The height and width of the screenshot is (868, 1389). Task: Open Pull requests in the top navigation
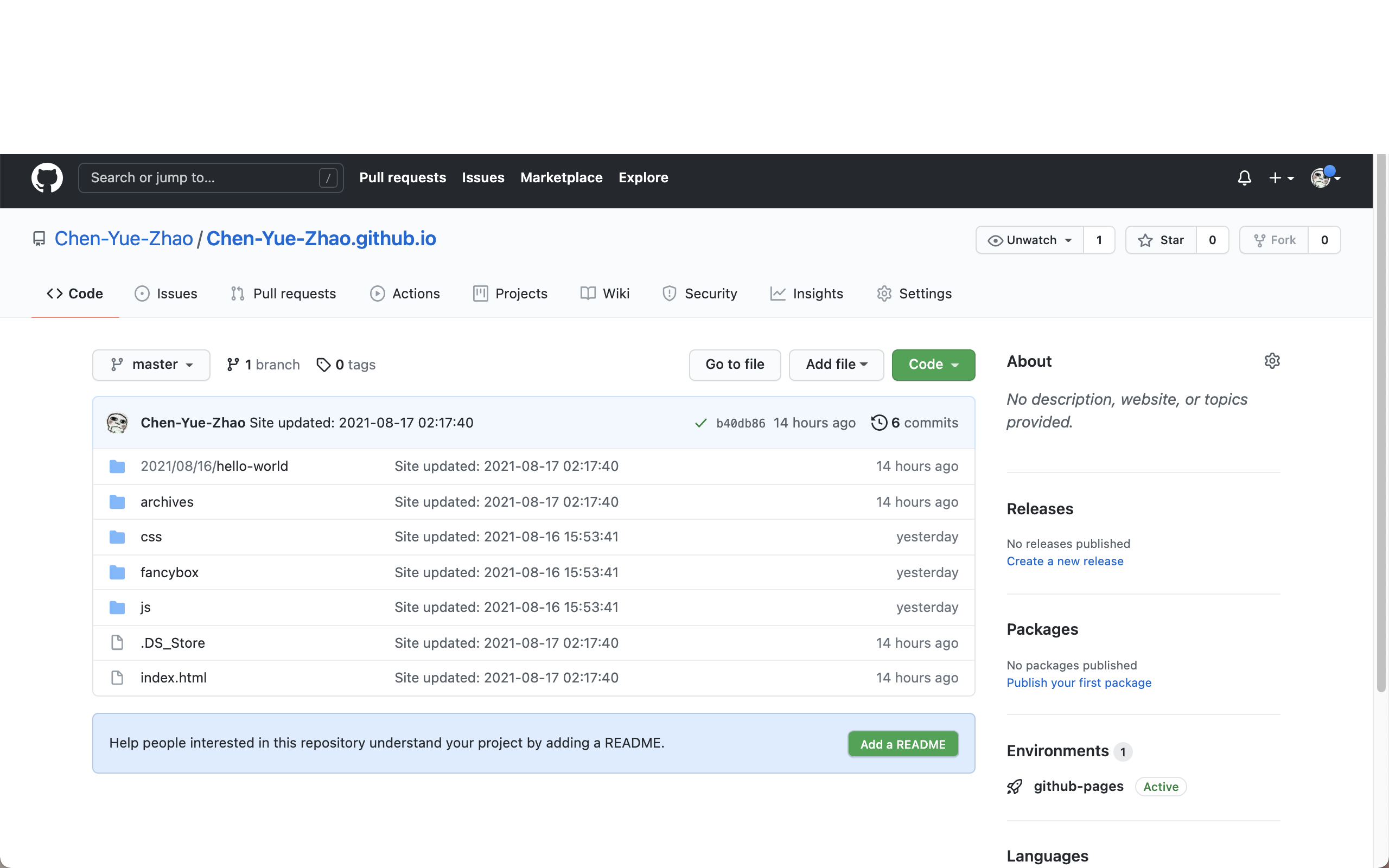tap(403, 177)
